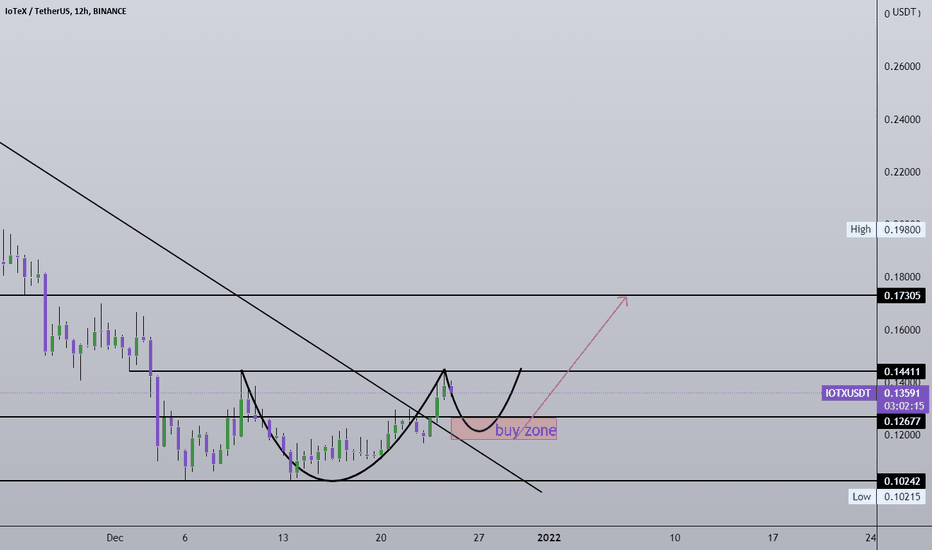Select the 0.14411 price label

pyautogui.click(x=901, y=372)
